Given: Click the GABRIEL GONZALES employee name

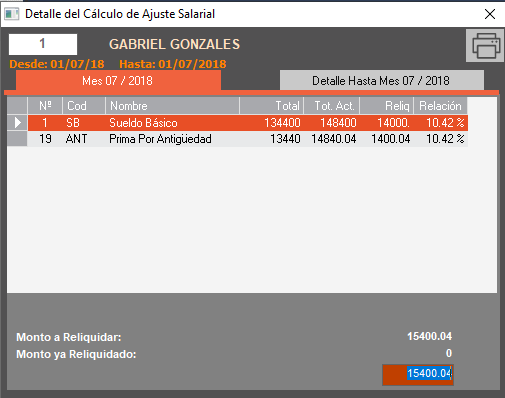Looking at the screenshot, I should pyautogui.click(x=174, y=44).
